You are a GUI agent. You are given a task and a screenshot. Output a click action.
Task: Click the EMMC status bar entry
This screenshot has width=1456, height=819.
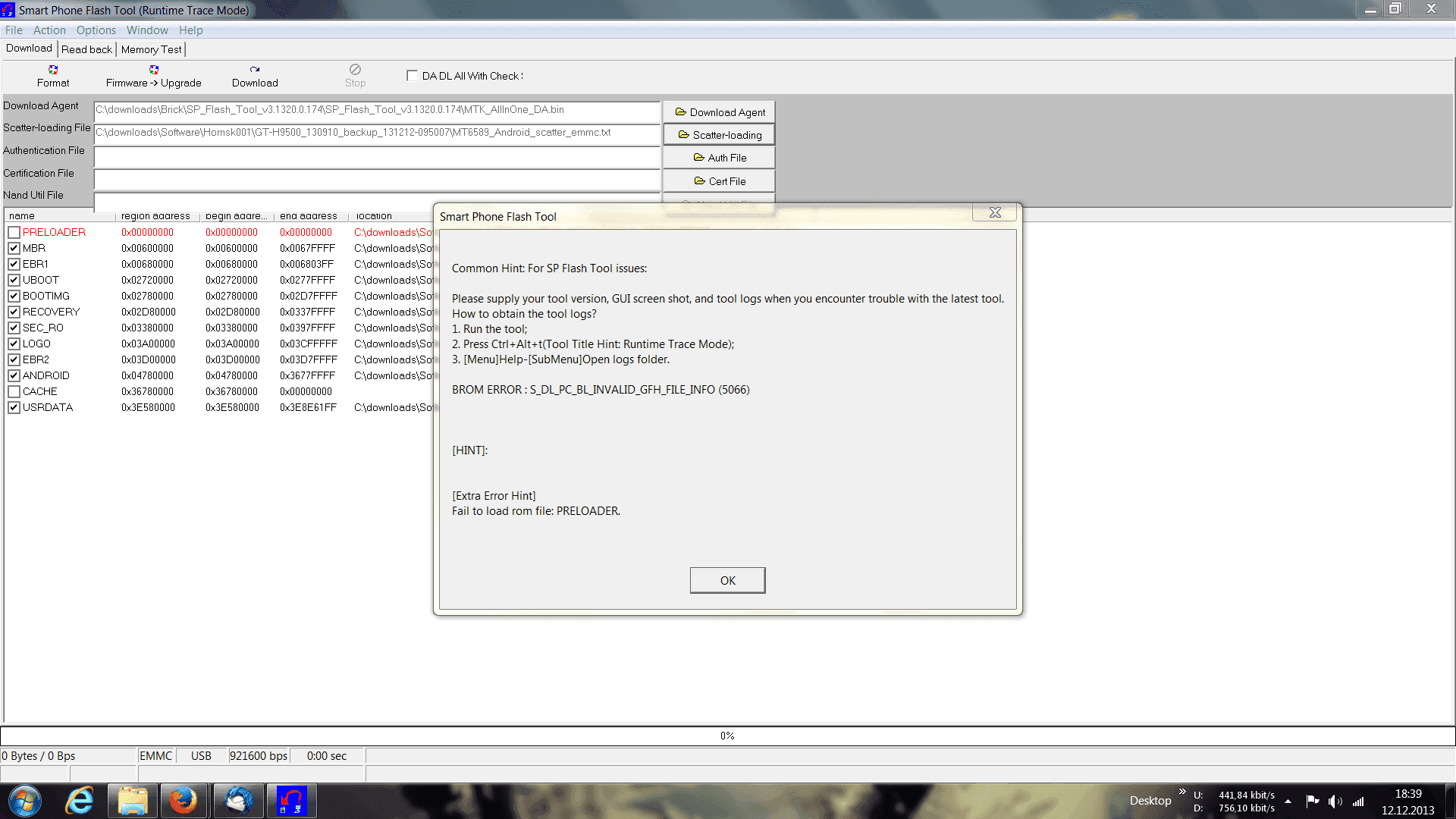click(155, 756)
